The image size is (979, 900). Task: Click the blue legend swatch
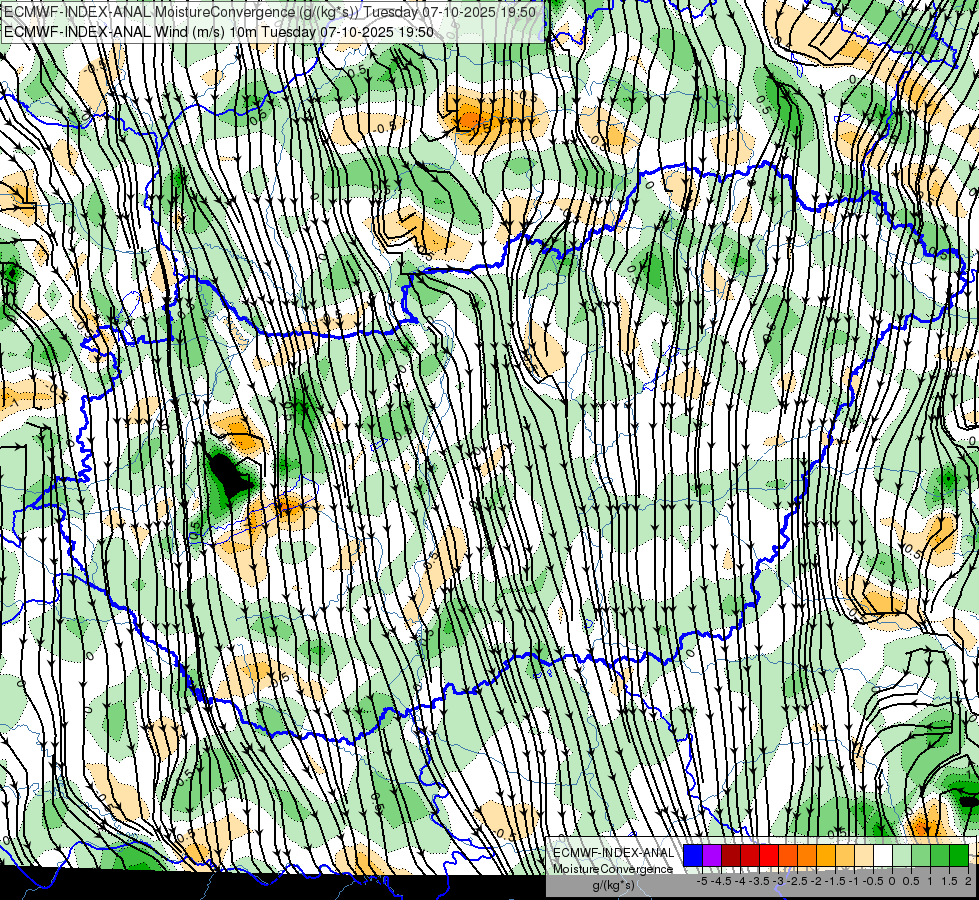(x=693, y=855)
